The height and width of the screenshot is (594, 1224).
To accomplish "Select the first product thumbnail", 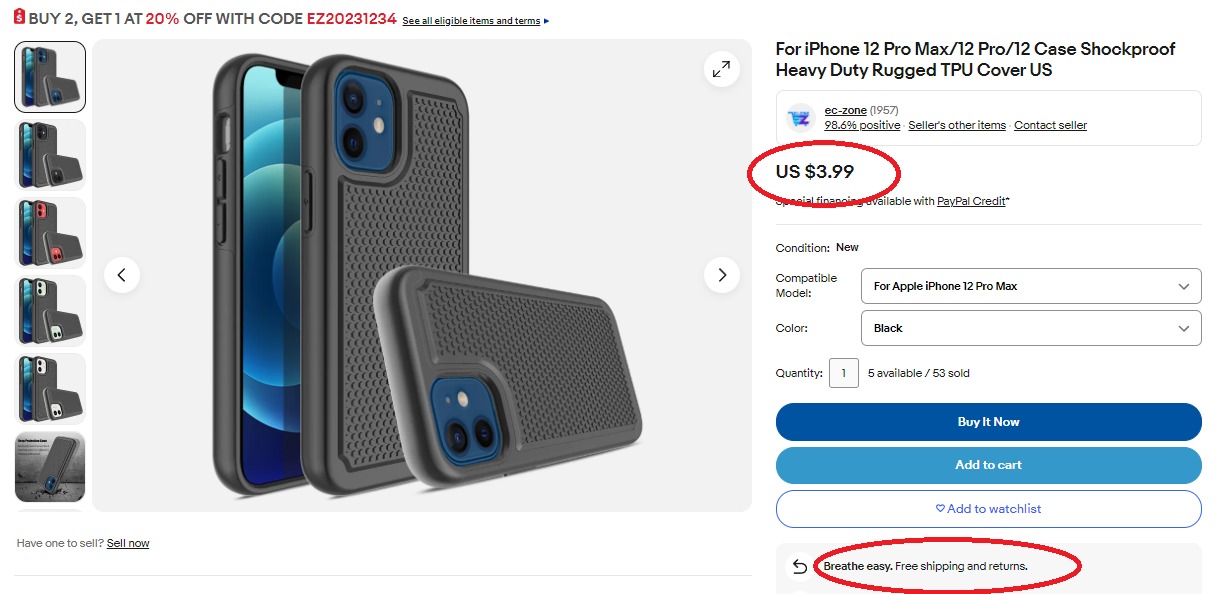I will pos(50,77).
